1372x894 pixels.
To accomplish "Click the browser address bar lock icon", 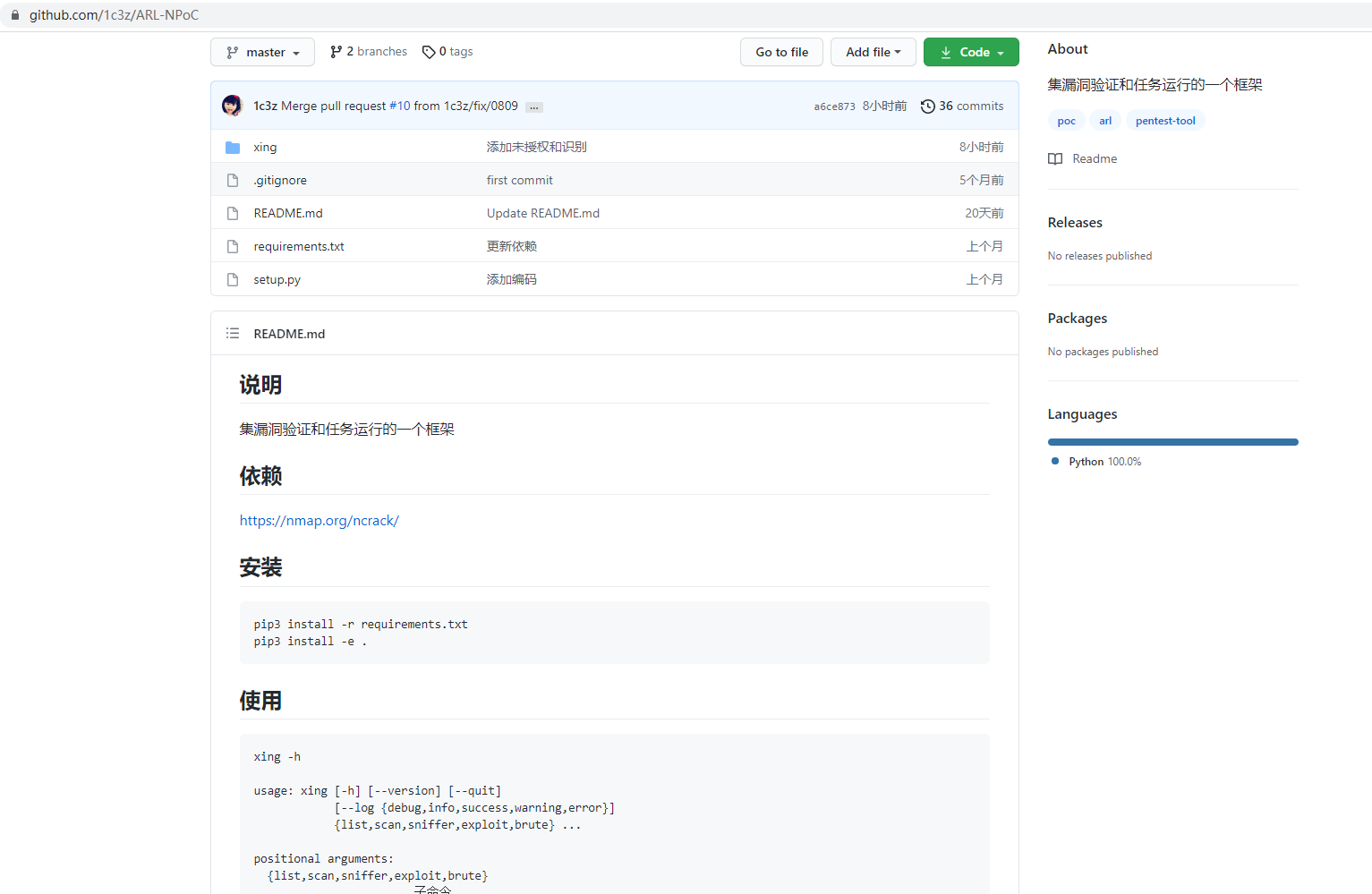I will 15,15.
